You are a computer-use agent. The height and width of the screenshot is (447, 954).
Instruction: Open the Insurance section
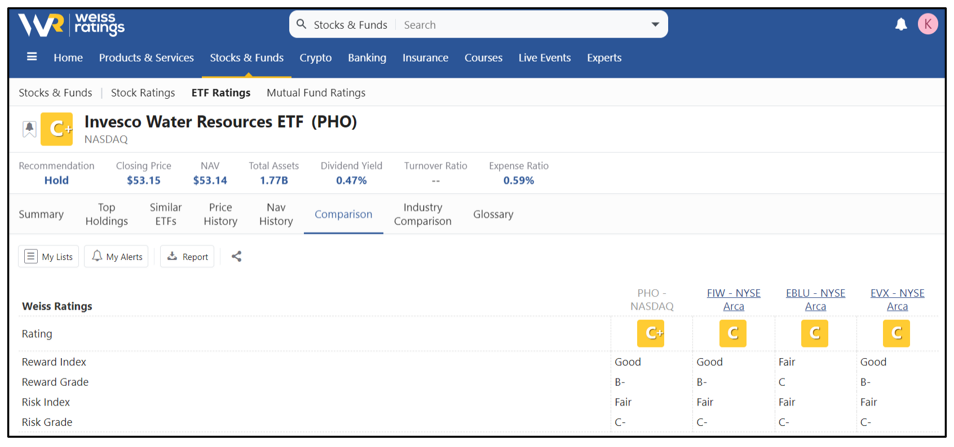425,58
